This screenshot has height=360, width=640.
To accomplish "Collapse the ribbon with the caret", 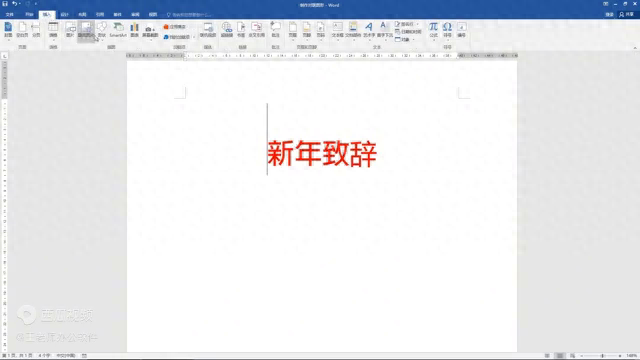I will tap(635, 48).
